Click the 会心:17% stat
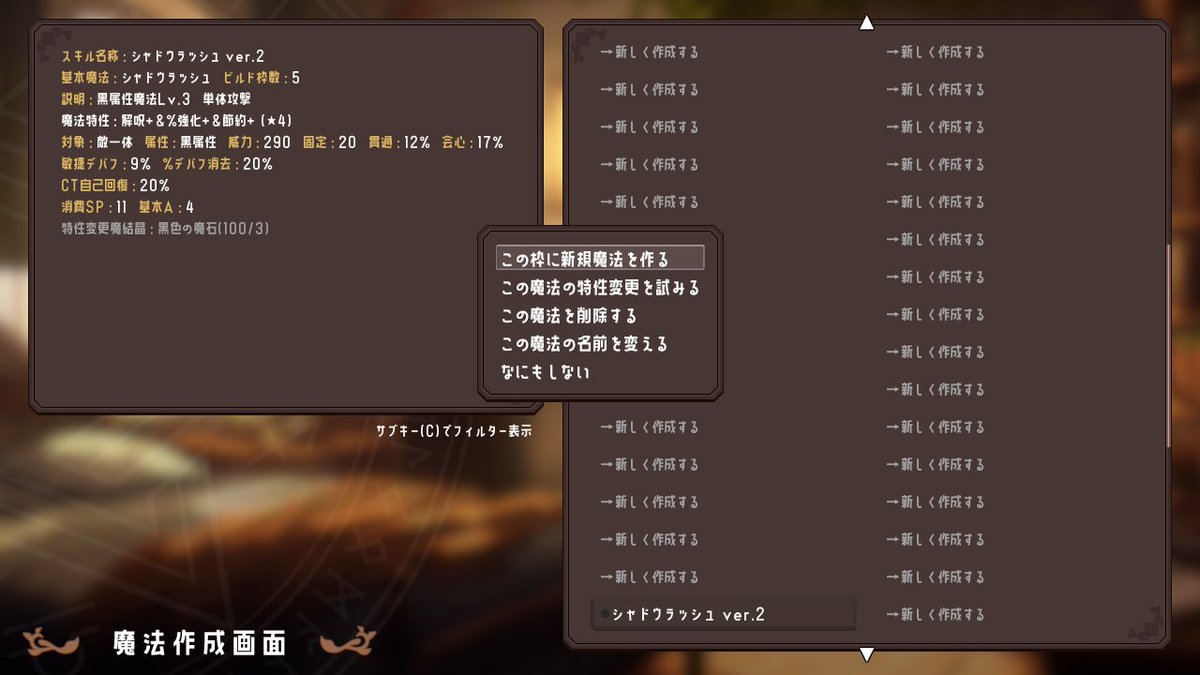The height and width of the screenshot is (675, 1200). (473, 142)
